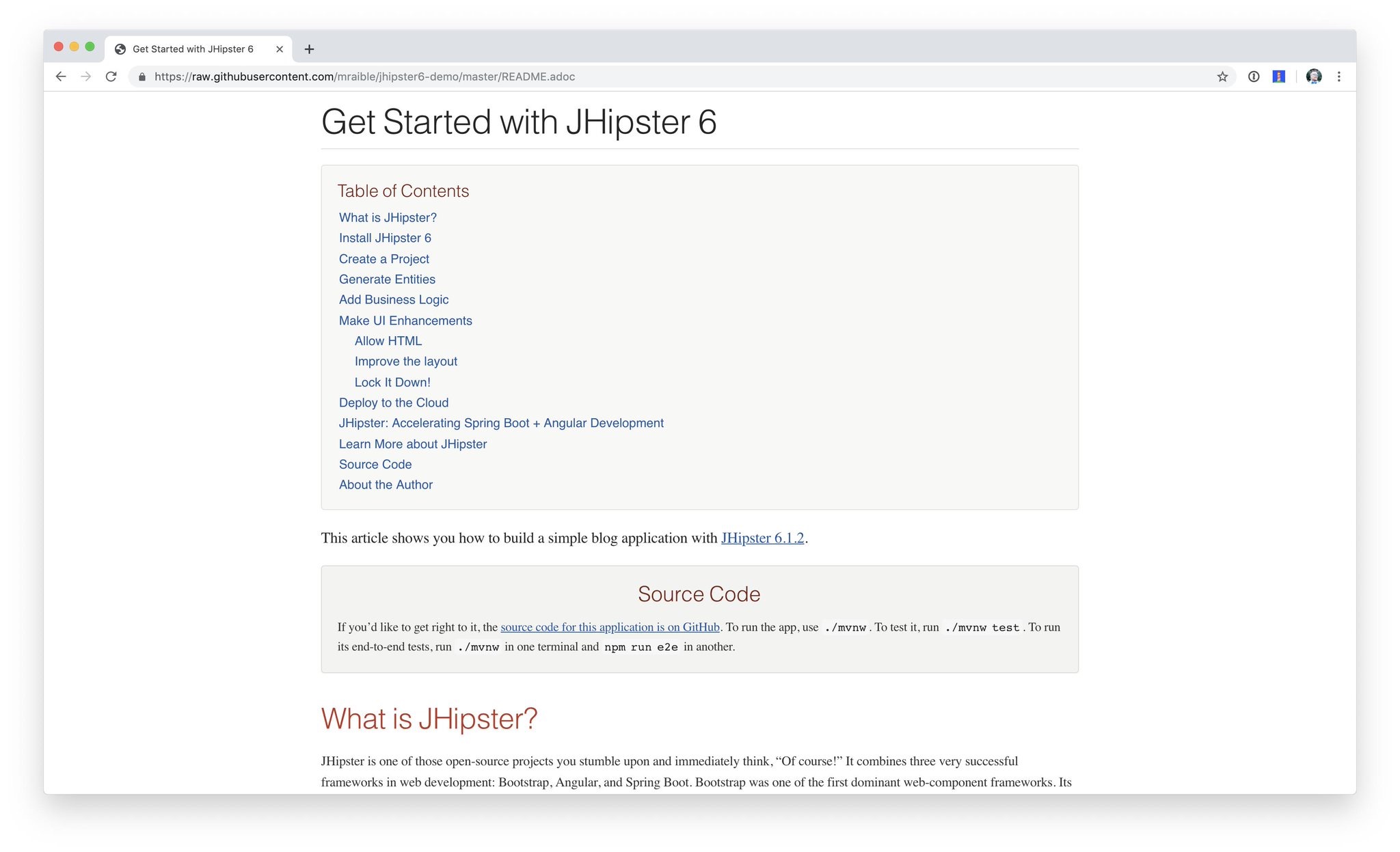Expand the Lock It Down subsection link

pos(392,381)
